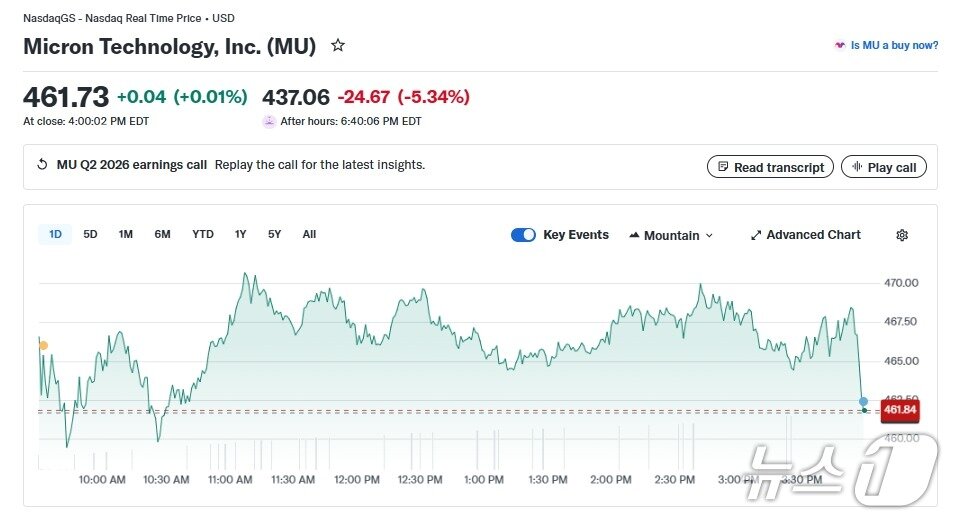The height and width of the screenshot is (521, 953).
Task: Click the orange key event marker on chart
Action: point(43,345)
